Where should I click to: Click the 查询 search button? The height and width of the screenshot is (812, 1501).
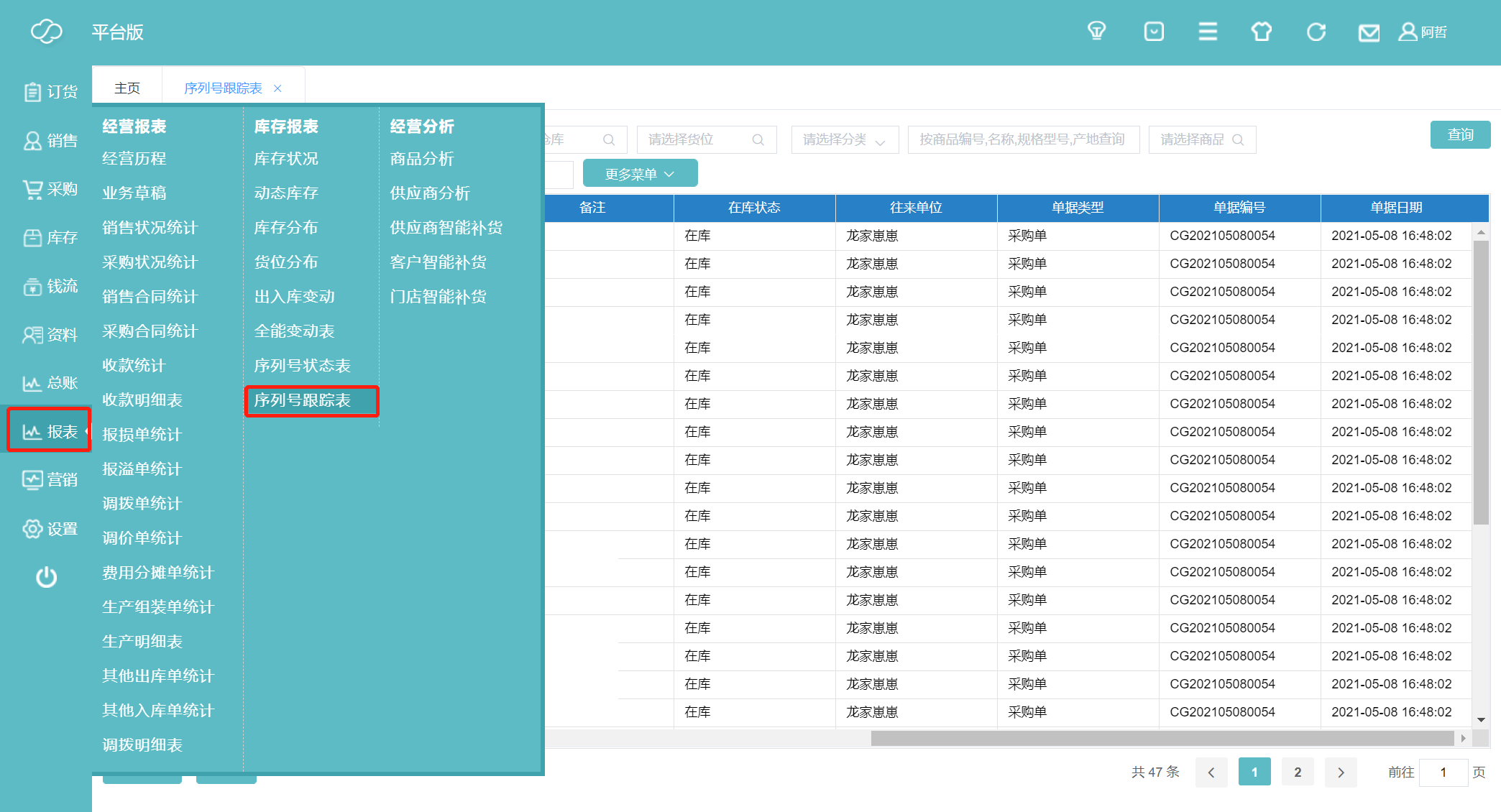point(1460,134)
